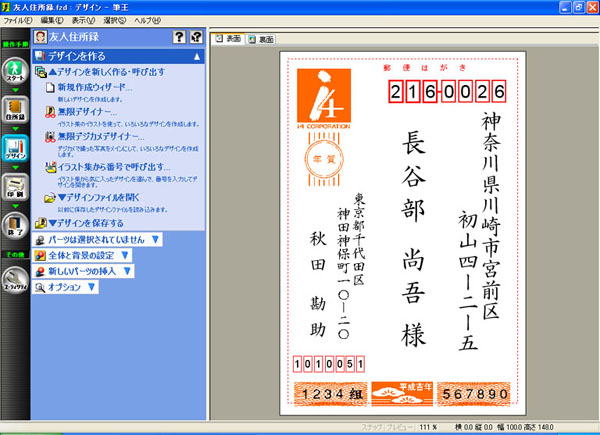Select the デザイン design sidebar icon
The width and height of the screenshot is (600, 435).
coord(15,148)
